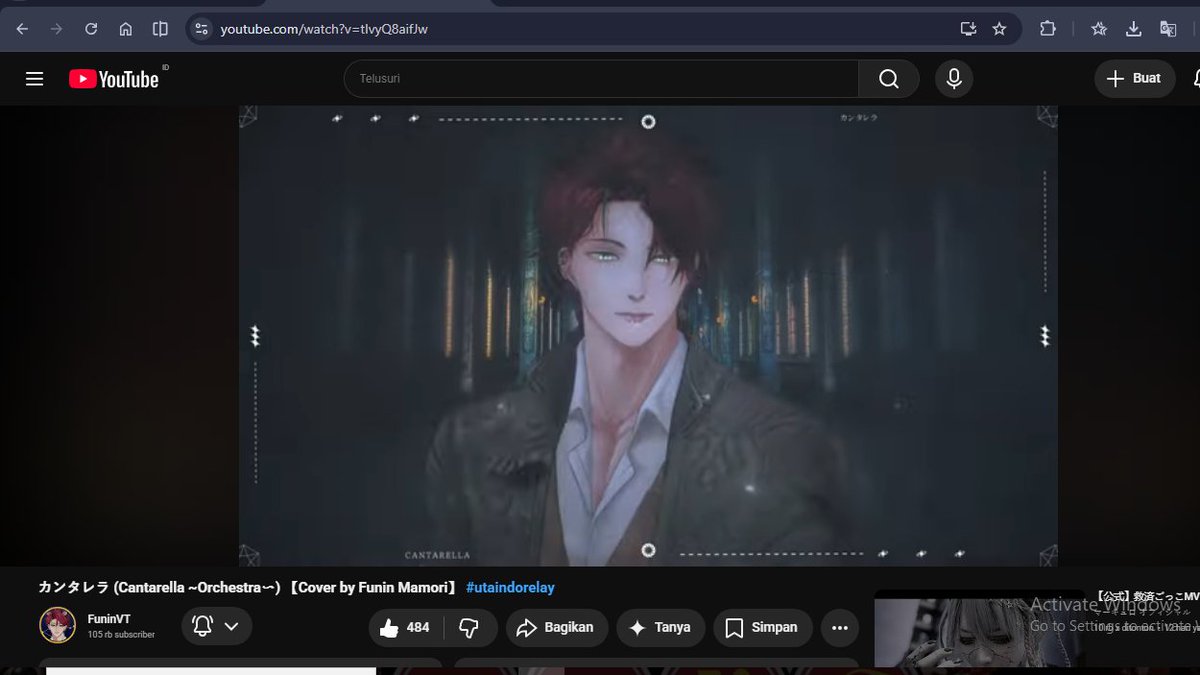This screenshot has height=675, width=1200.
Task: Open the three-dot more actions menu
Action: click(840, 628)
